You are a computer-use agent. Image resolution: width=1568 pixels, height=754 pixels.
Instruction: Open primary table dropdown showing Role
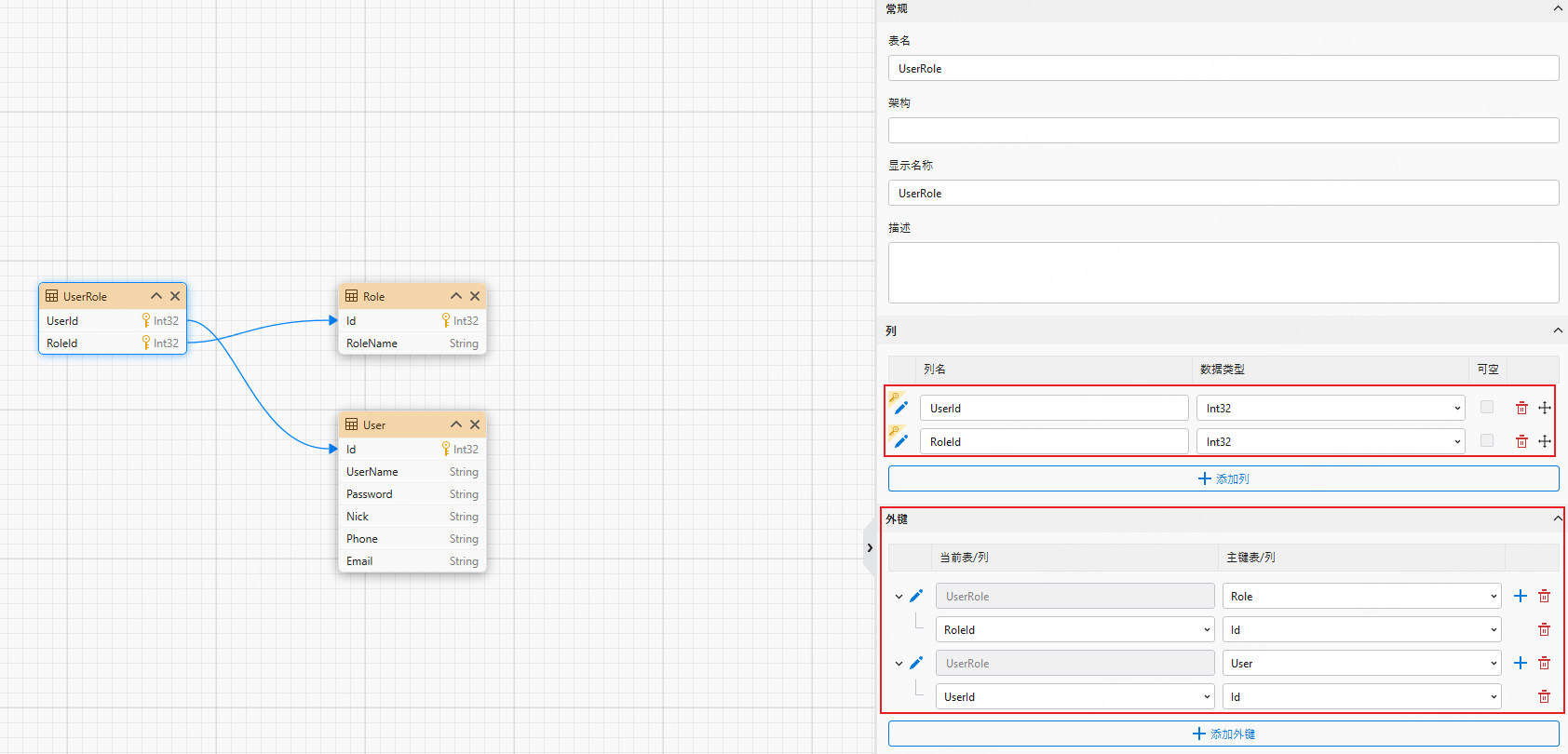coord(1361,596)
